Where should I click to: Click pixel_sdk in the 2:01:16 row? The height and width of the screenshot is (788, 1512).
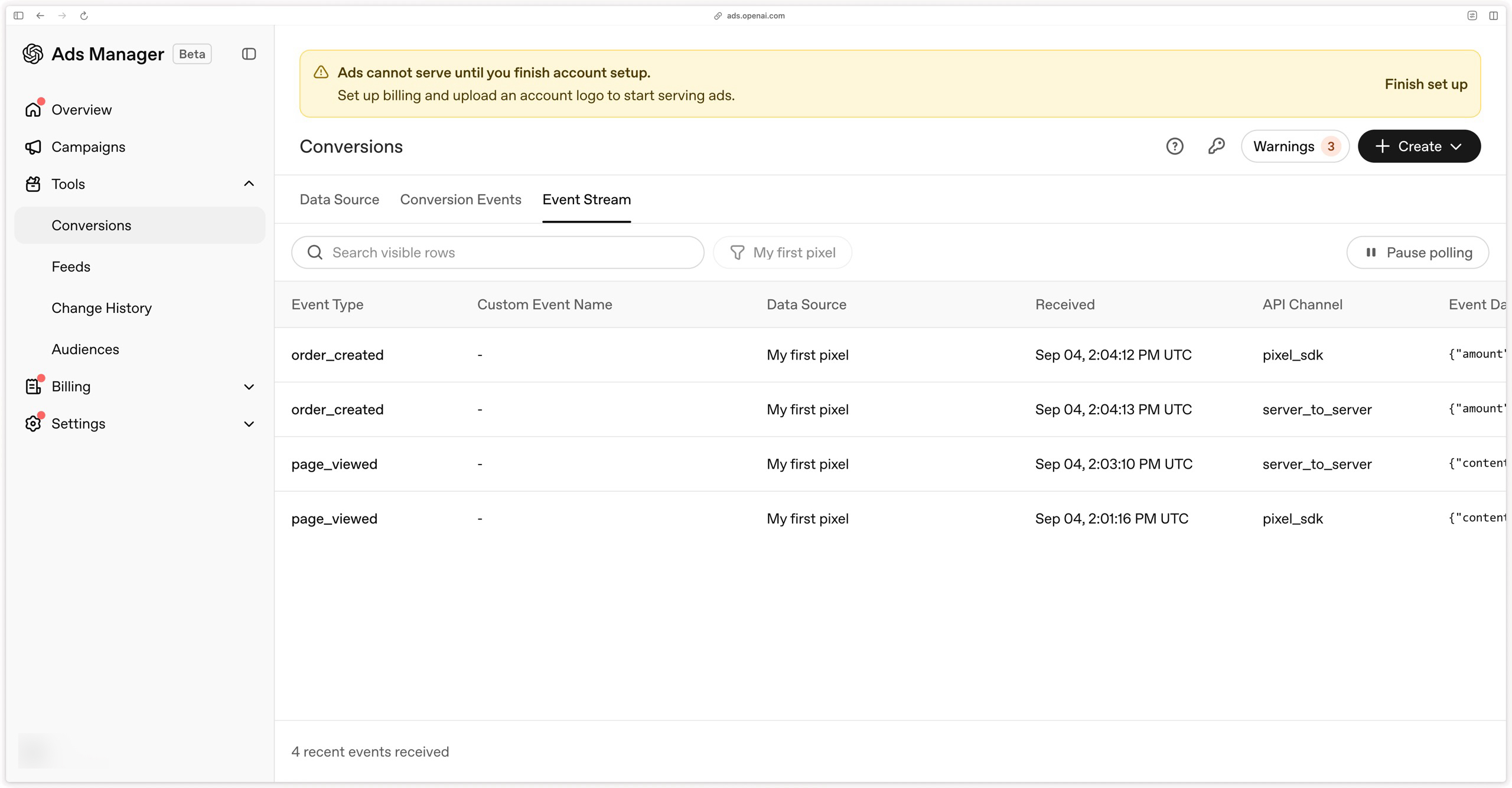click(x=1293, y=519)
